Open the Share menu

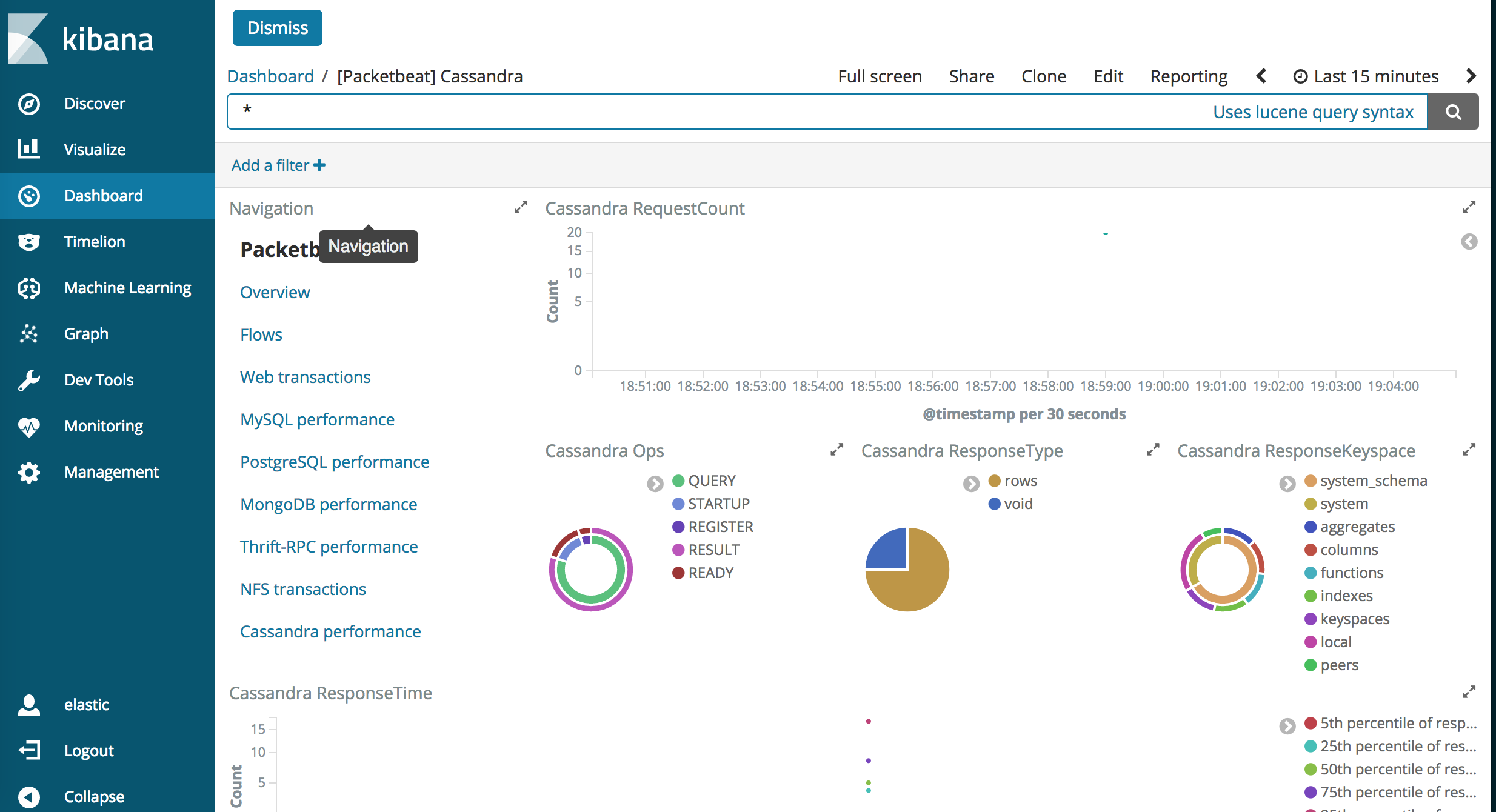click(x=972, y=76)
